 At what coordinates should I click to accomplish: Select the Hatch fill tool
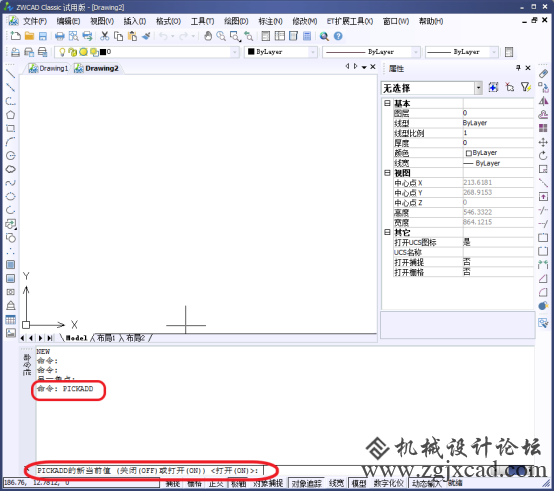point(11,265)
